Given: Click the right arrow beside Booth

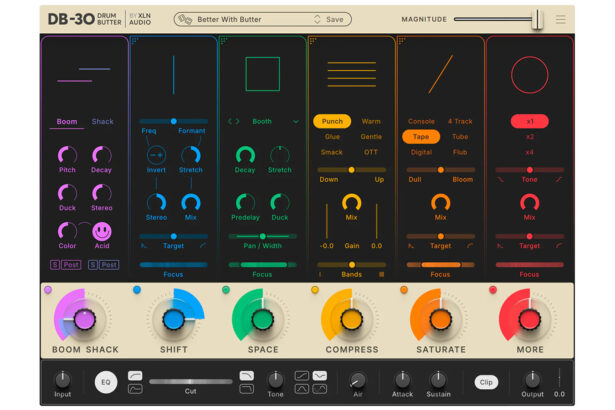Looking at the screenshot, I should [237, 122].
